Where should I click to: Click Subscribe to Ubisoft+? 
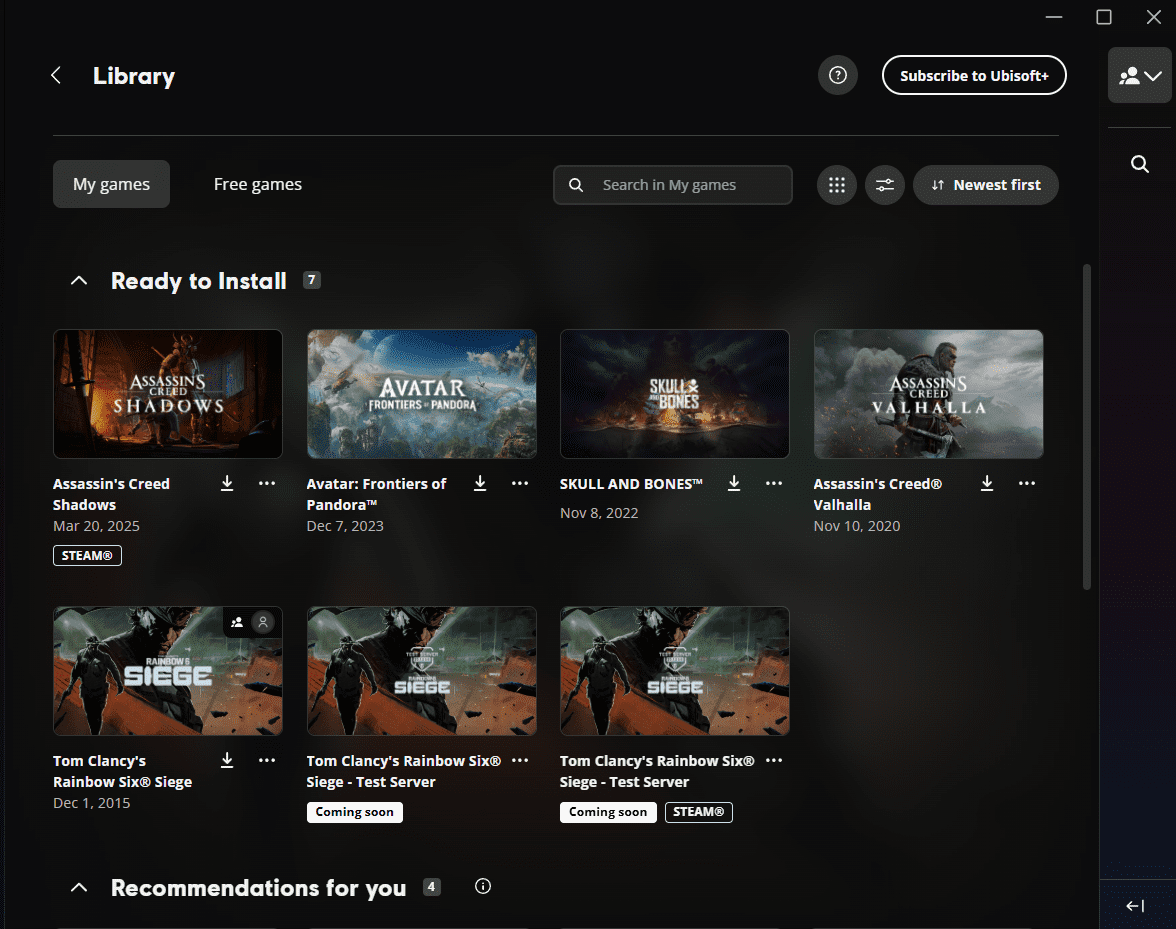coord(973,75)
